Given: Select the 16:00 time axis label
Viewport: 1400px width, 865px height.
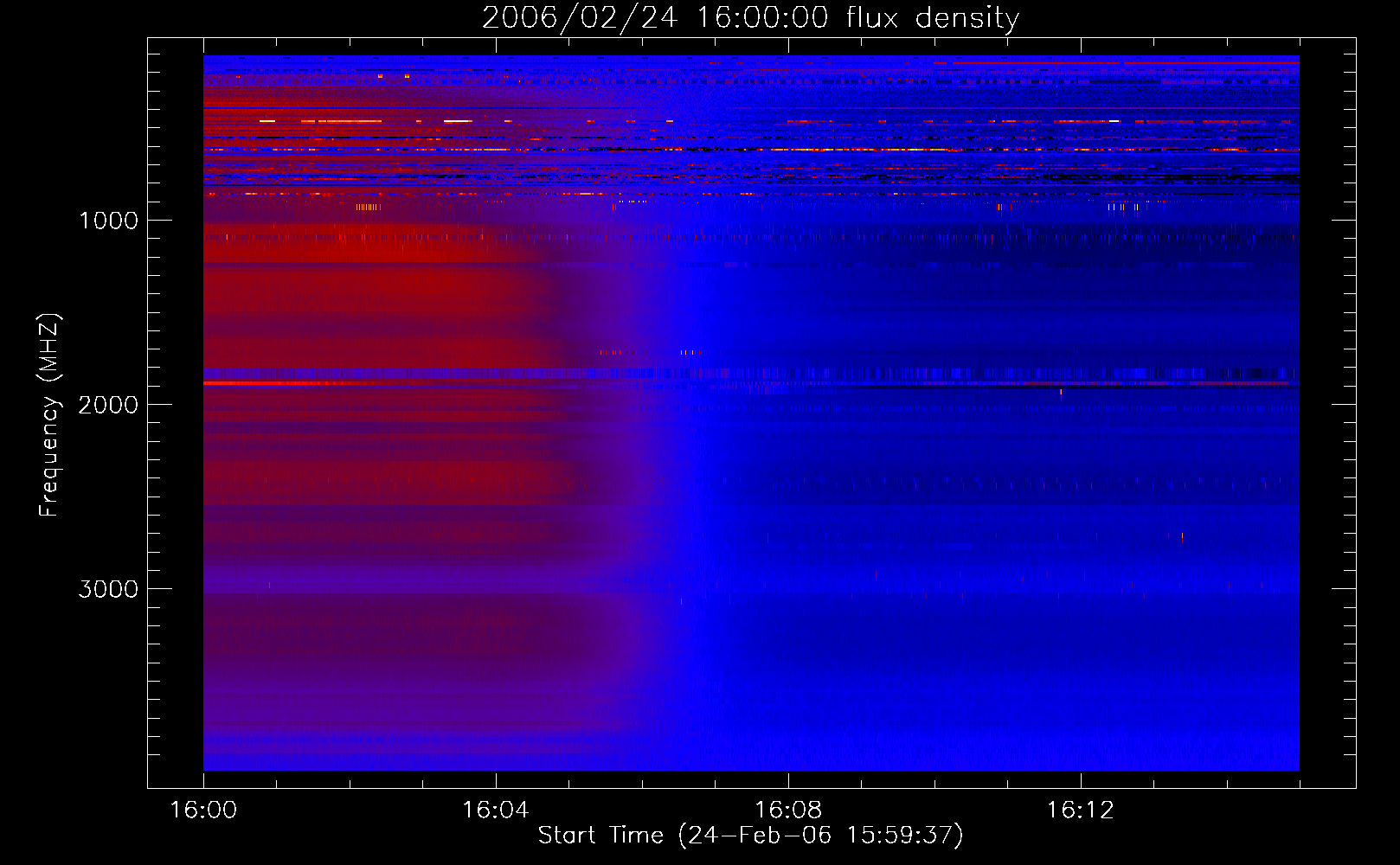Looking at the screenshot, I should (x=203, y=811).
